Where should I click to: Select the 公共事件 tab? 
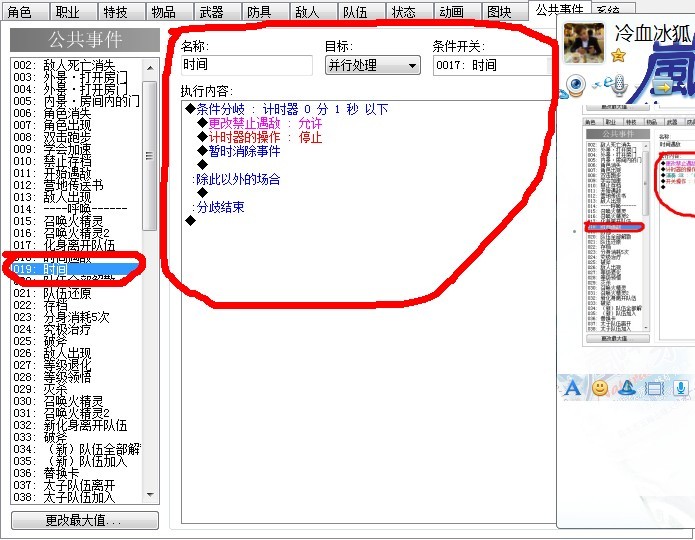560,10
